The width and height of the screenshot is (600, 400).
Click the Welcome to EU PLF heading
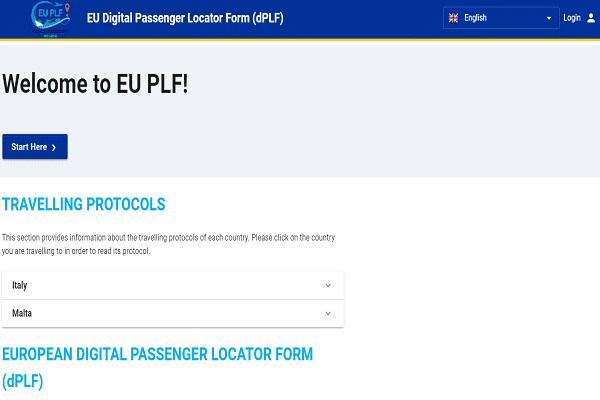95,84
